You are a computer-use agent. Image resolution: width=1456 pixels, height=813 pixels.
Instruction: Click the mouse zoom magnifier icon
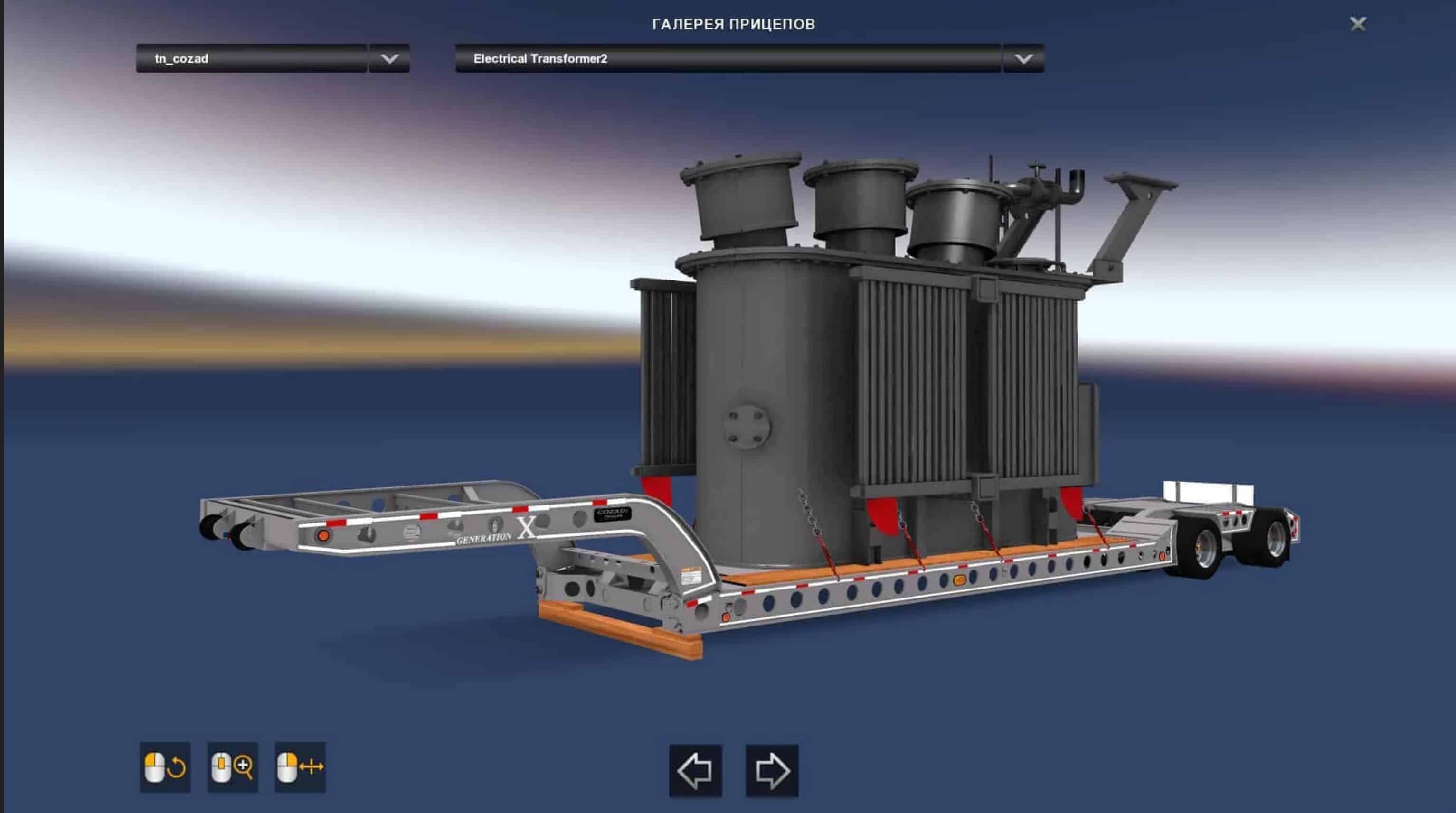click(x=232, y=766)
